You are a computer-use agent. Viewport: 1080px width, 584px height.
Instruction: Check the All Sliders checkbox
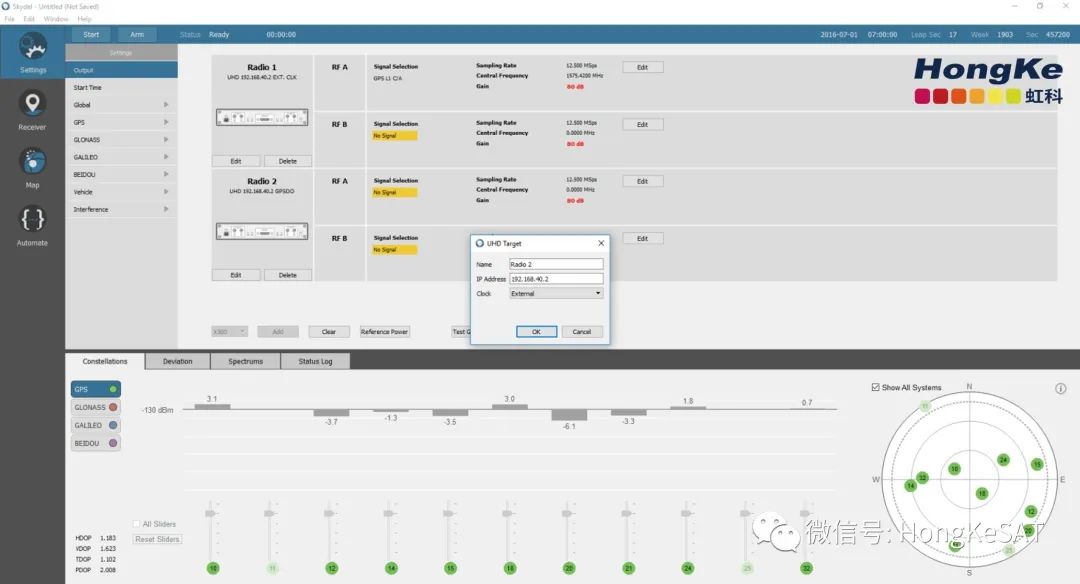(x=136, y=524)
